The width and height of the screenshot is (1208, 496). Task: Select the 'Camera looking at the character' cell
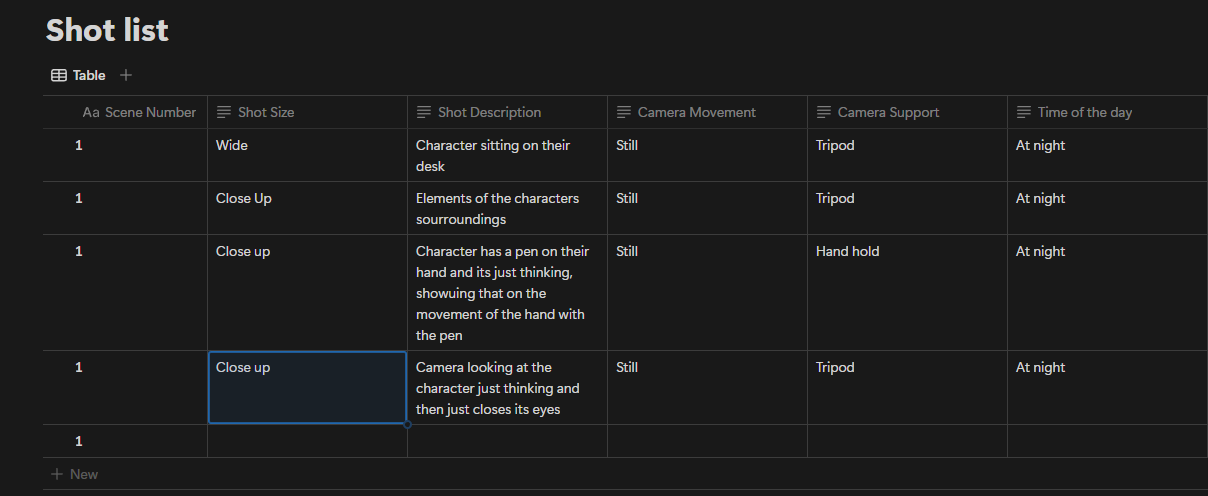[507, 387]
